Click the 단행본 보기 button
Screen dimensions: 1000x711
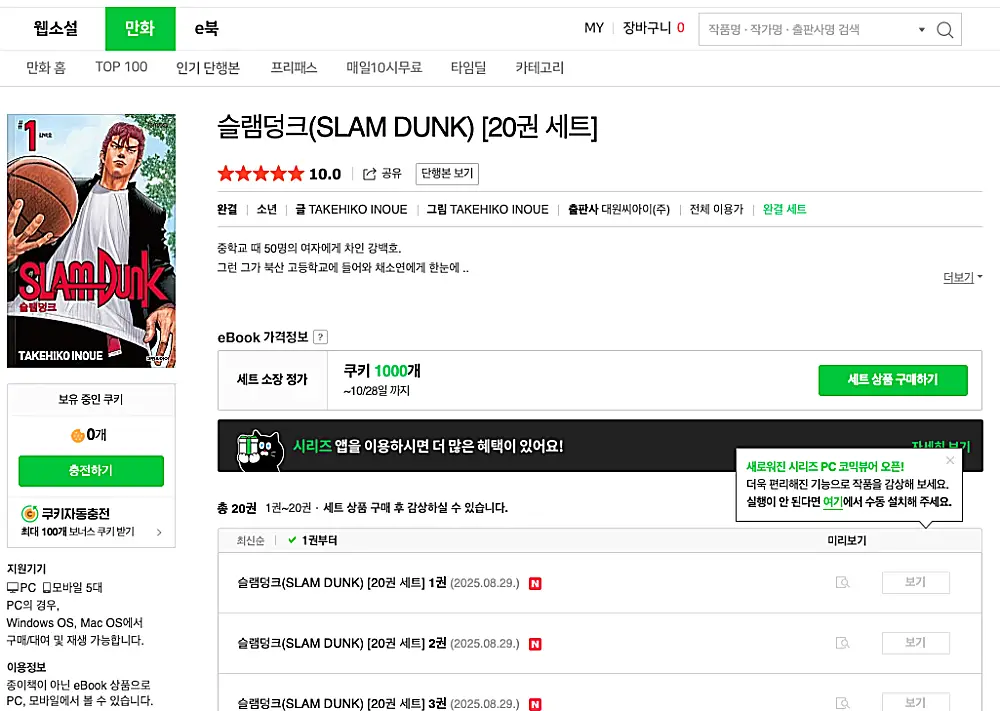click(x=447, y=173)
